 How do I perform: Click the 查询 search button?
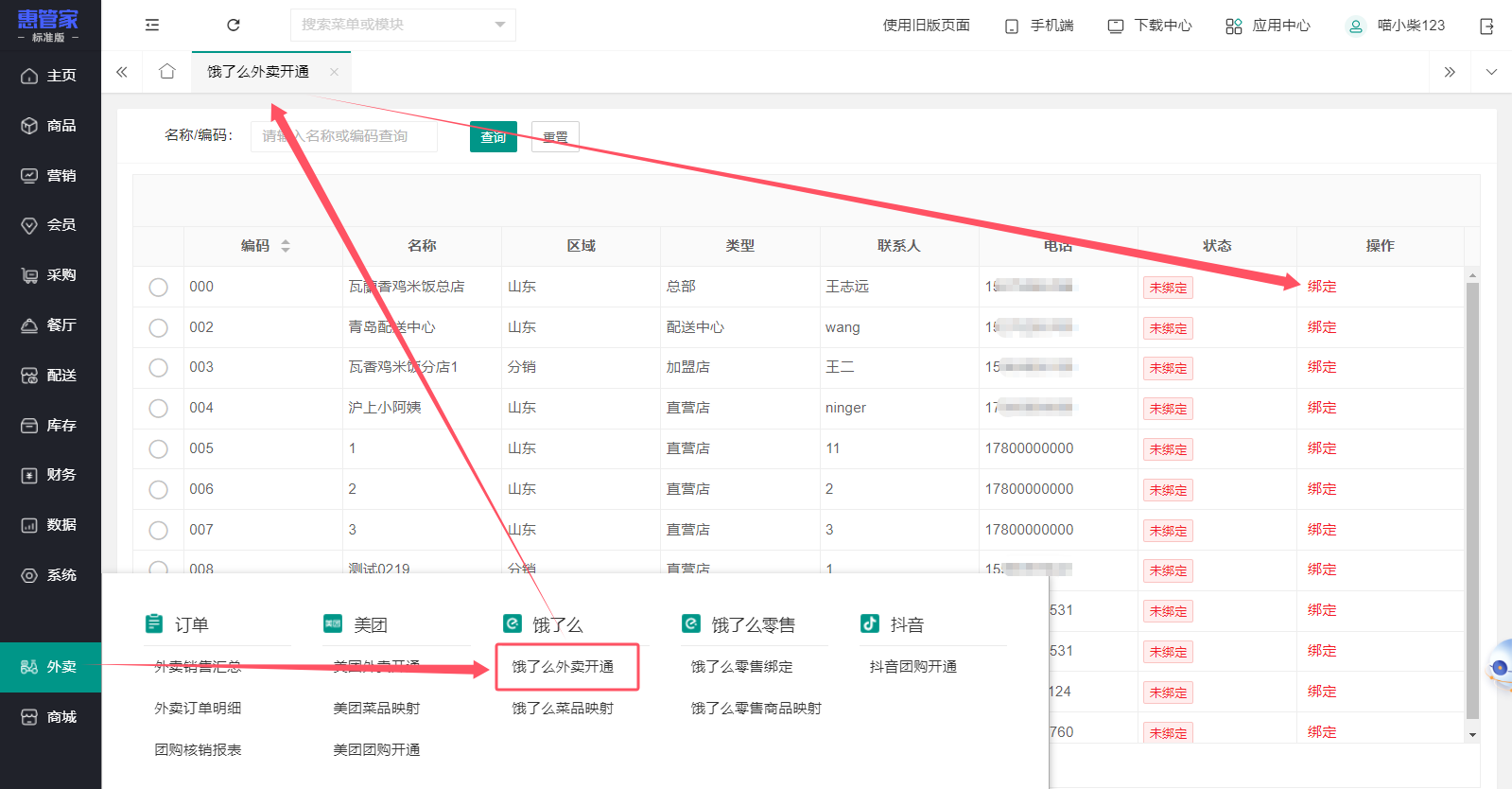point(494,137)
